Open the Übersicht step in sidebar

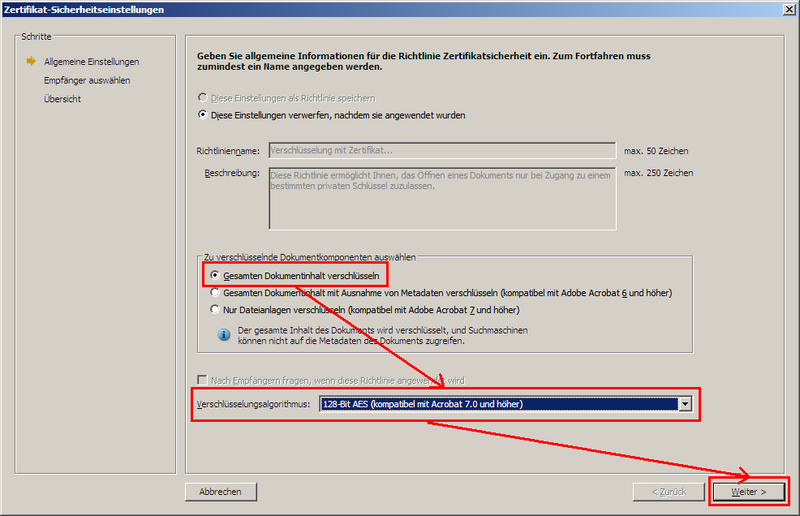tap(62, 99)
